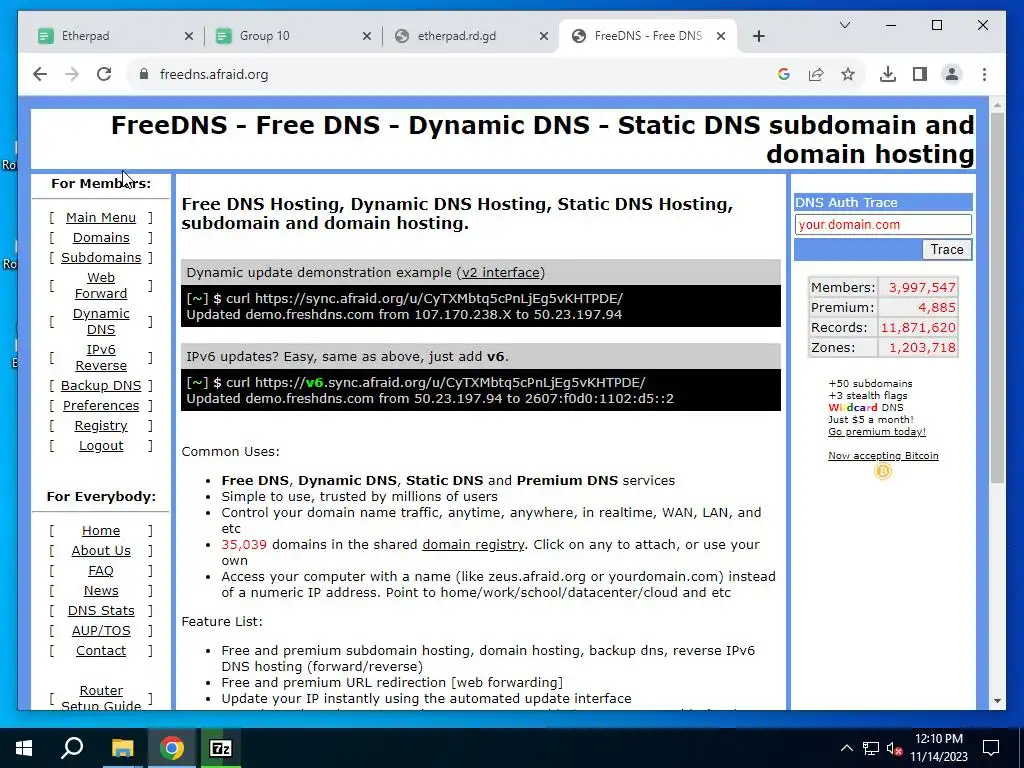The width and height of the screenshot is (1024, 768).
Task: Click the Trace button
Action: (x=946, y=249)
